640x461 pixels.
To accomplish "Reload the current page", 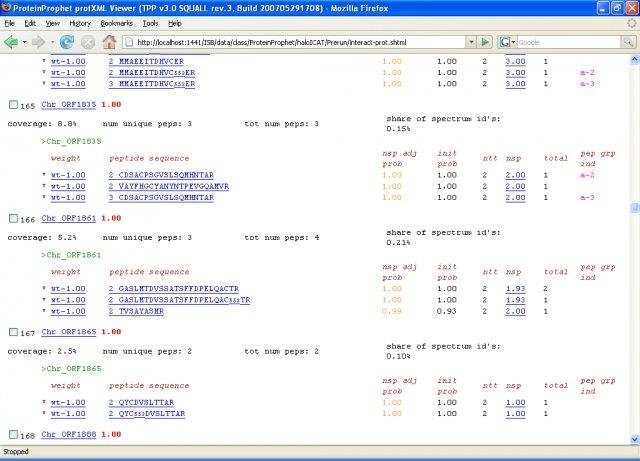I will pyautogui.click(x=67, y=42).
